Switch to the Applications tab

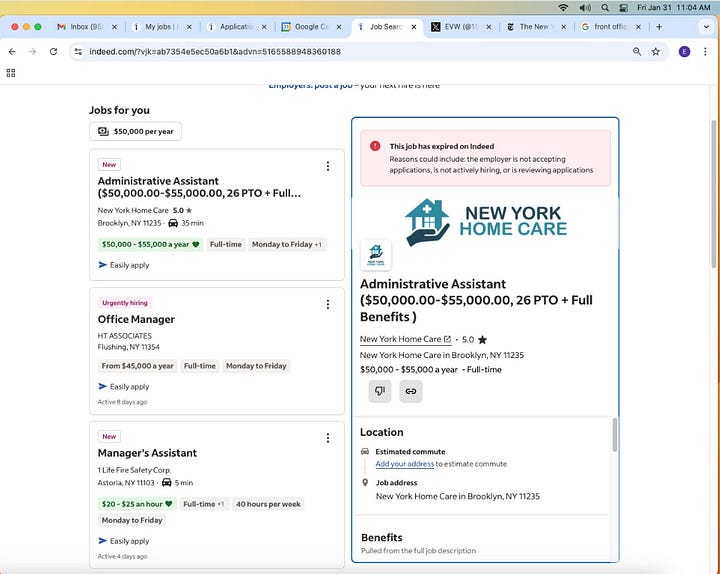click(x=231, y=27)
